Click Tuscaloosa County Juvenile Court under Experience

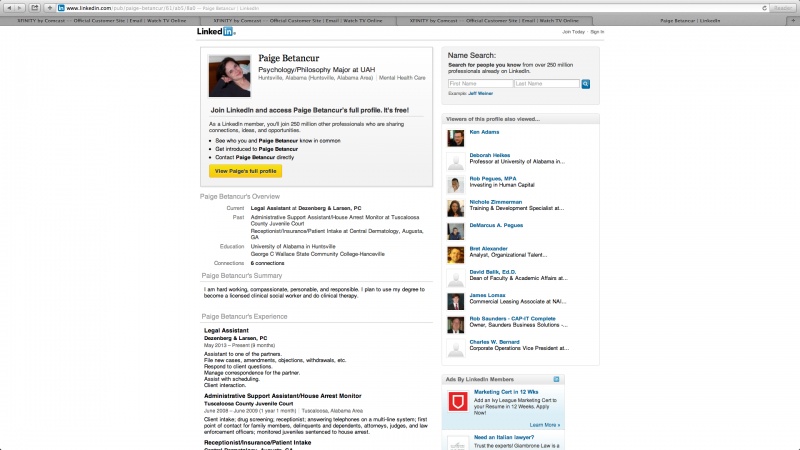[x=248, y=404]
